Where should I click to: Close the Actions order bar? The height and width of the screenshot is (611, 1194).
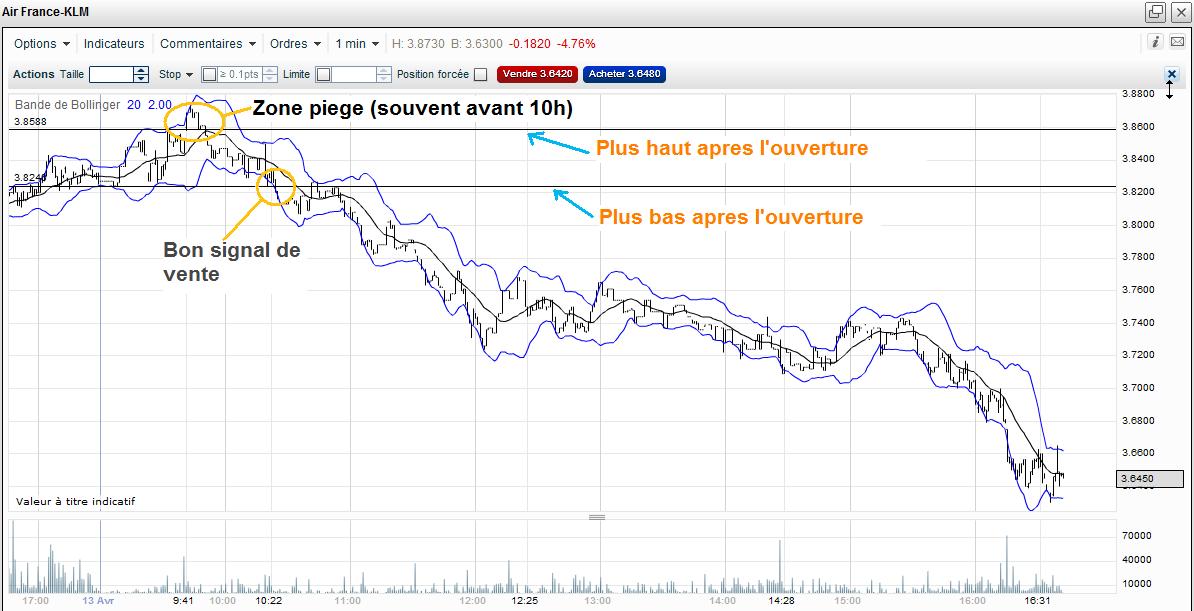pyautogui.click(x=1172, y=74)
